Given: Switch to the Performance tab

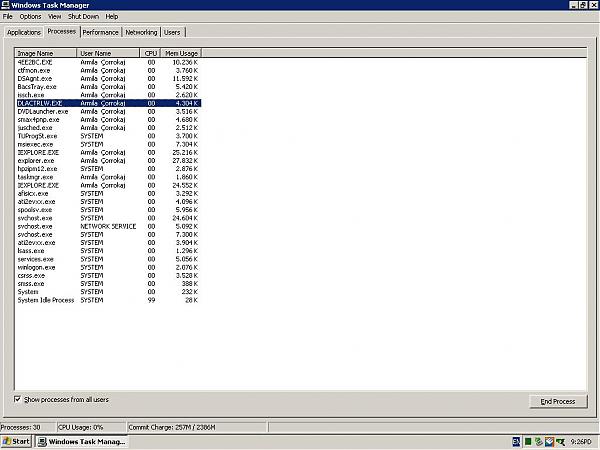Looking at the screenshot, I should (100, 33).
